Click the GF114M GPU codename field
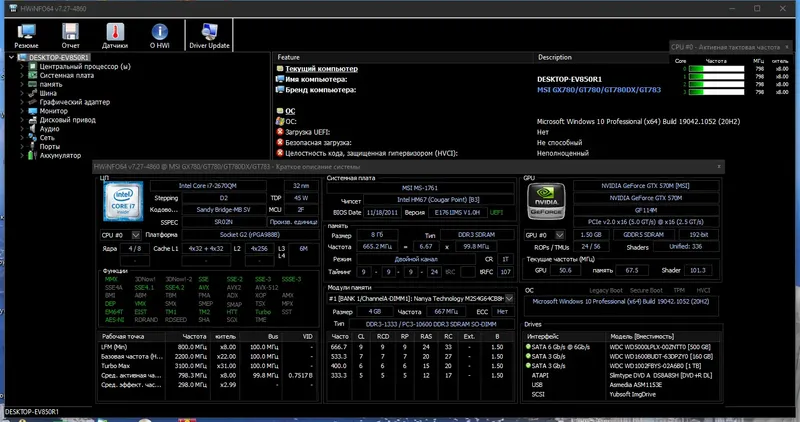Viewport: 800px width, 422px height. (x=645, y=210)
